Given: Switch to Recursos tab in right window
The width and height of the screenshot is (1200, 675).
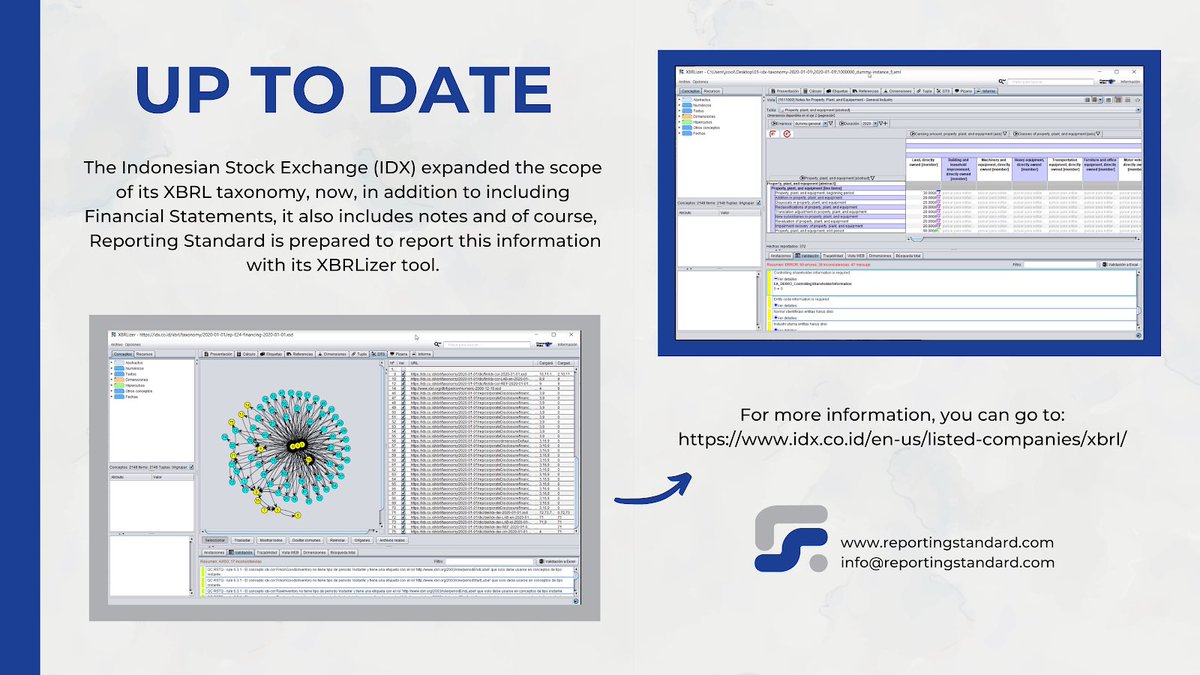Looking at the screenshot, I should [x=712, y=91].
